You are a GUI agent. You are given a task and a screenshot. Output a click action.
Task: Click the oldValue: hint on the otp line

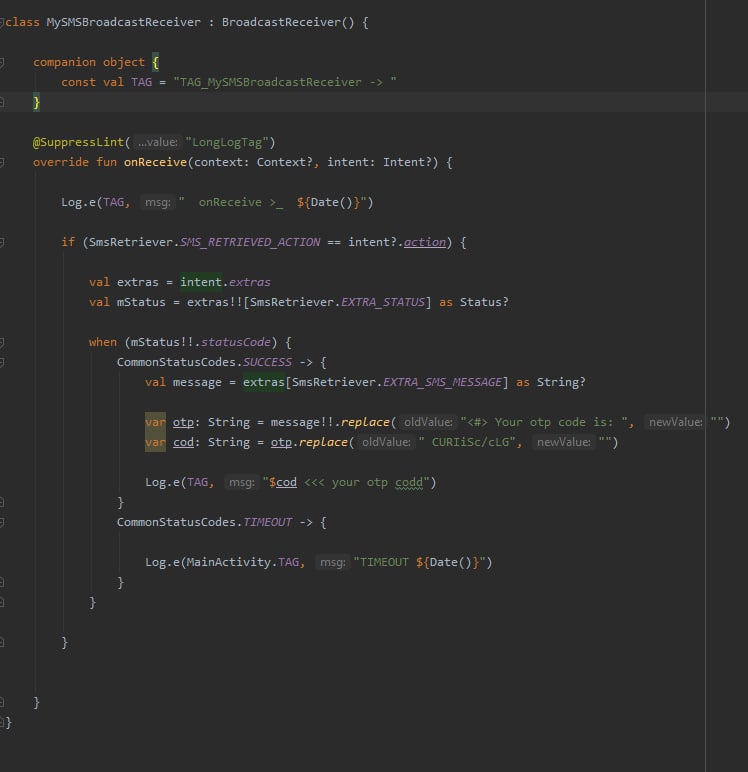pos(428,422)
